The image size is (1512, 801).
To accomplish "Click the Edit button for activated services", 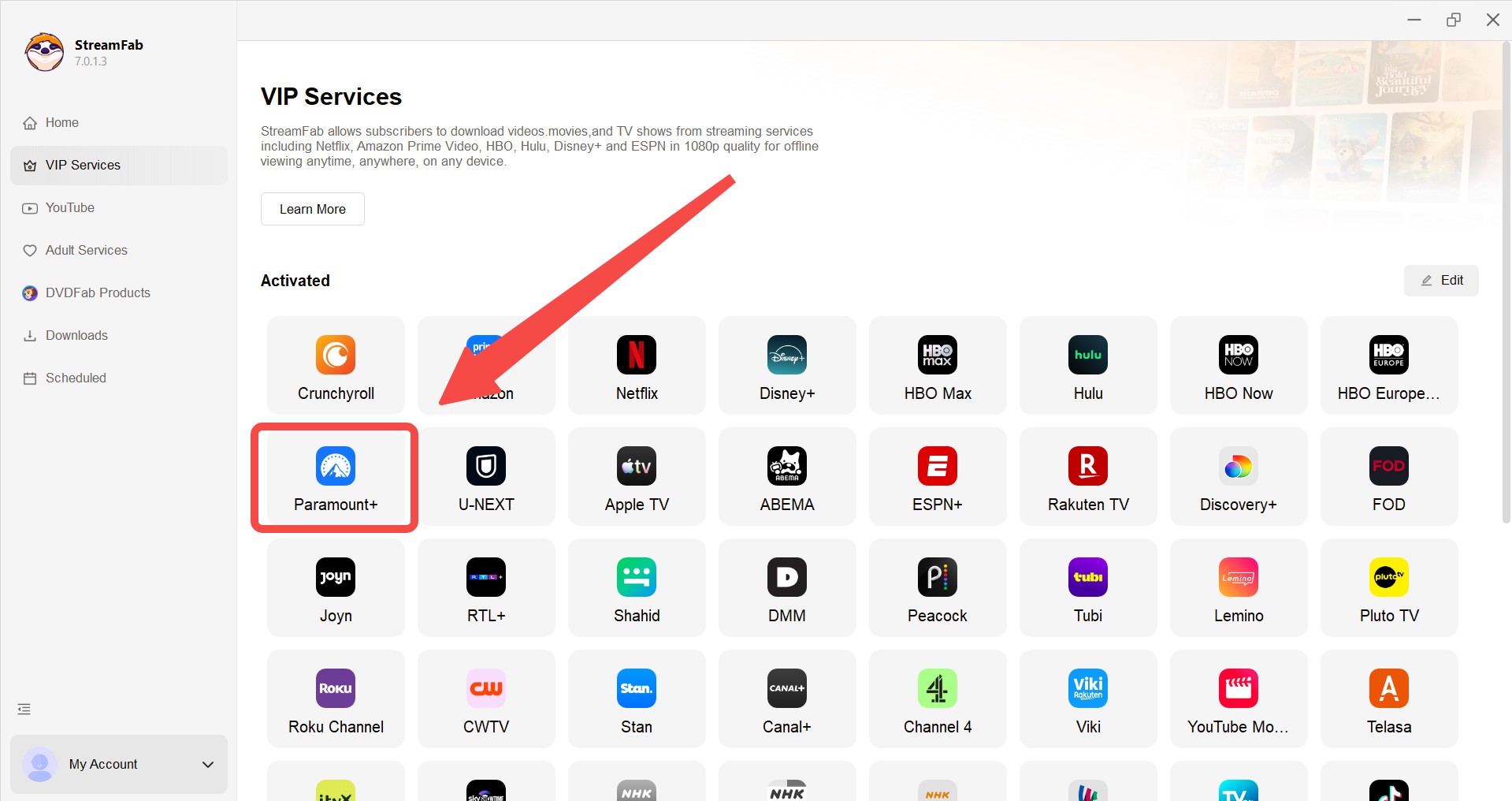I will click(1441, 280).
